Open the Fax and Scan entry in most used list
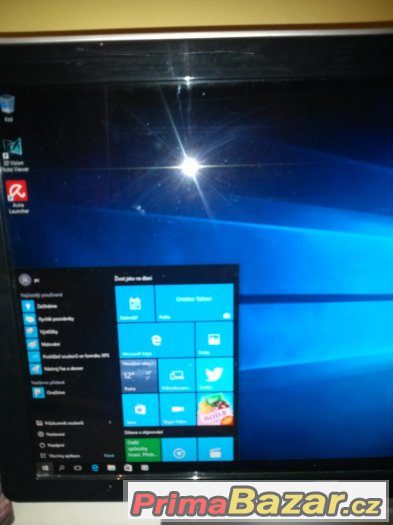The width and height of the screenshot is (393, 525). point(57,369)
